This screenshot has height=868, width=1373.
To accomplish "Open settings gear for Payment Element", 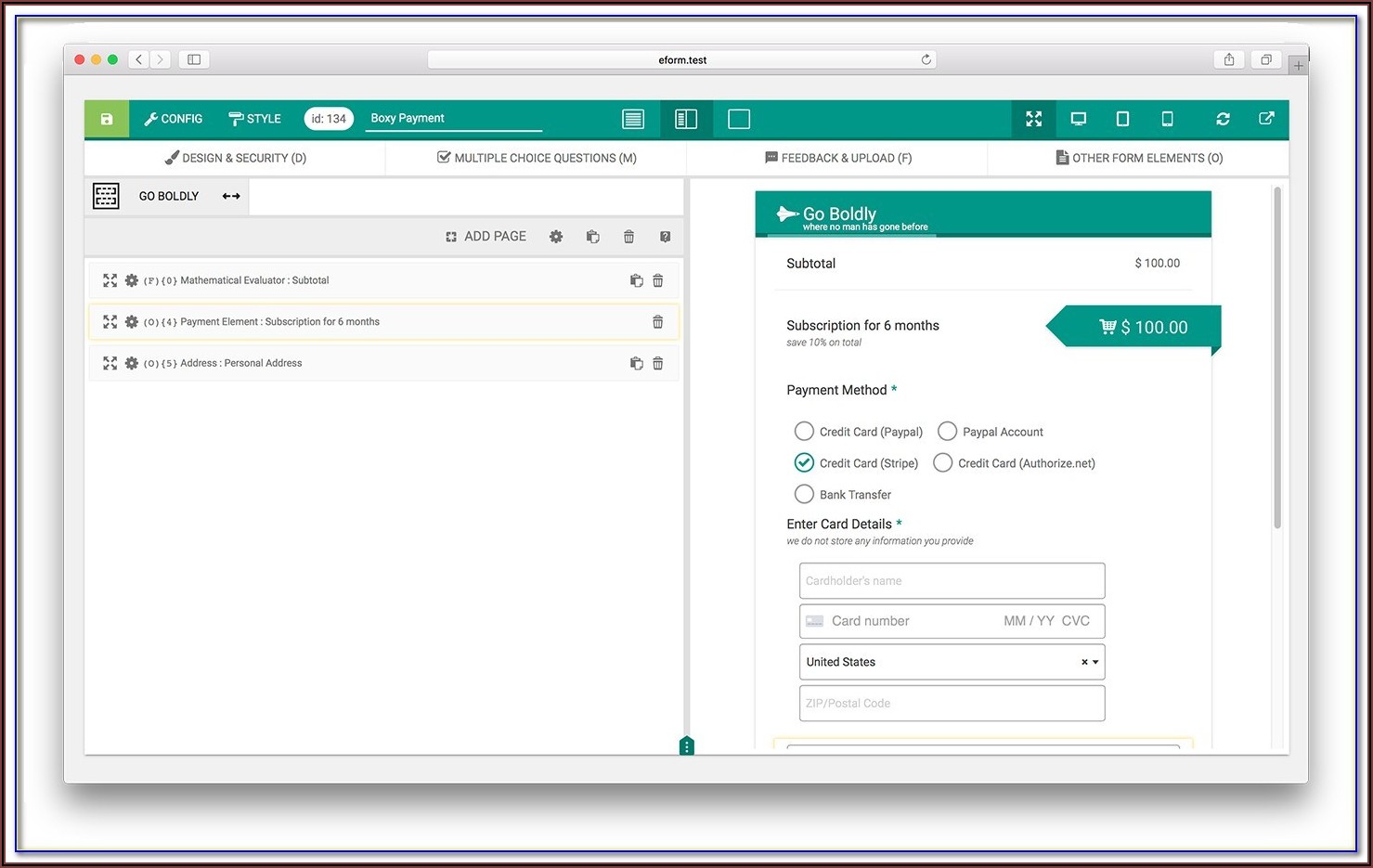I will (x=132, y=322).
